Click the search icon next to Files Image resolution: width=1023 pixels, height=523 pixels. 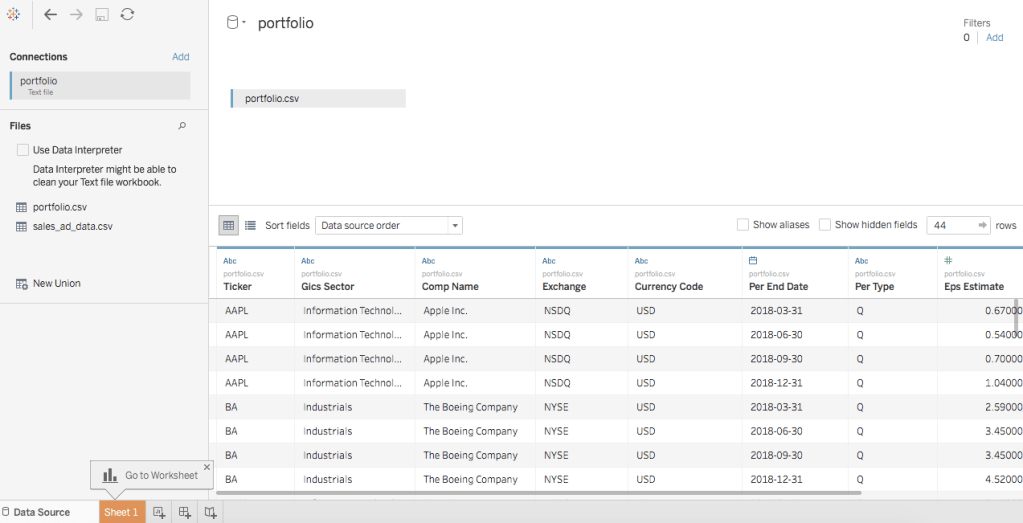[x=182, y=126]
